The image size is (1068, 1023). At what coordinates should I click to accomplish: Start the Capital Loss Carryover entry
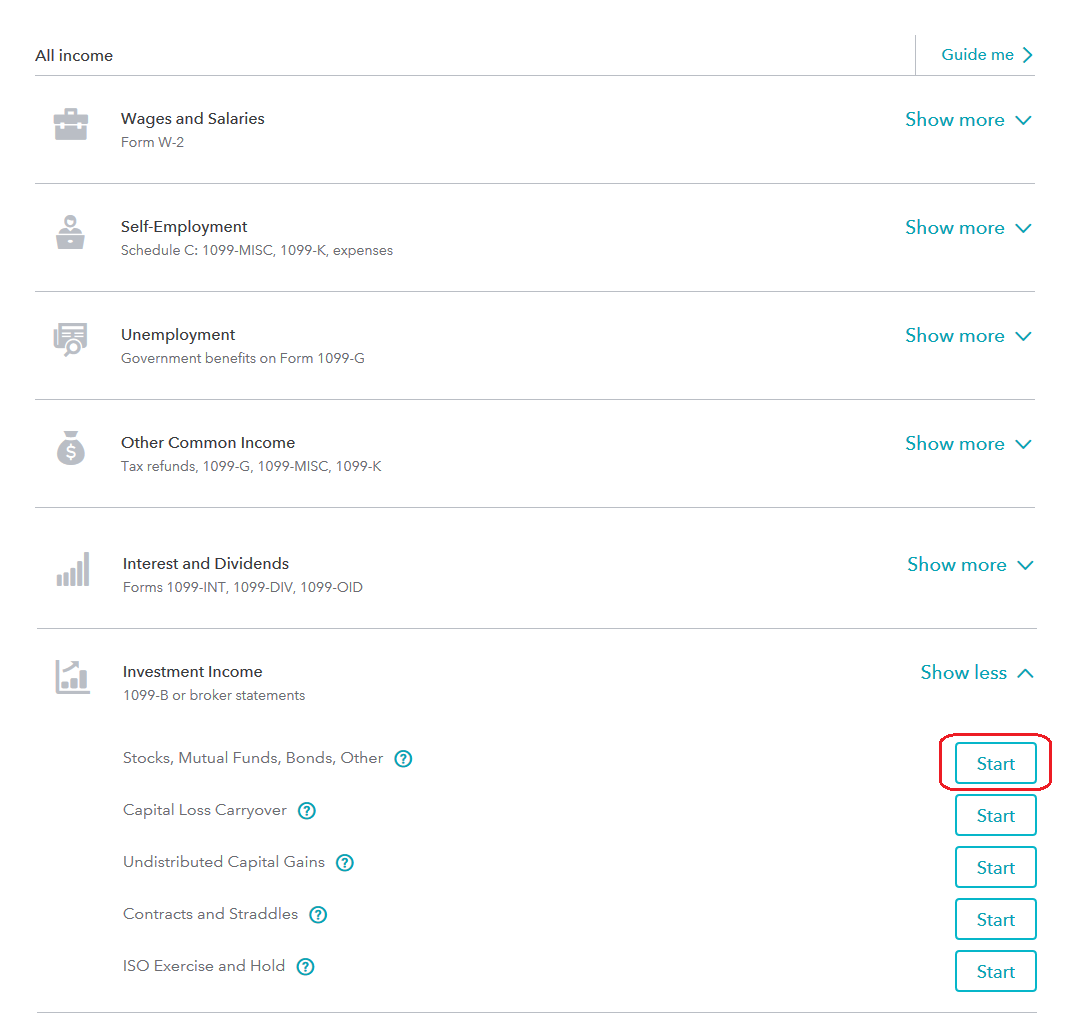996,815
